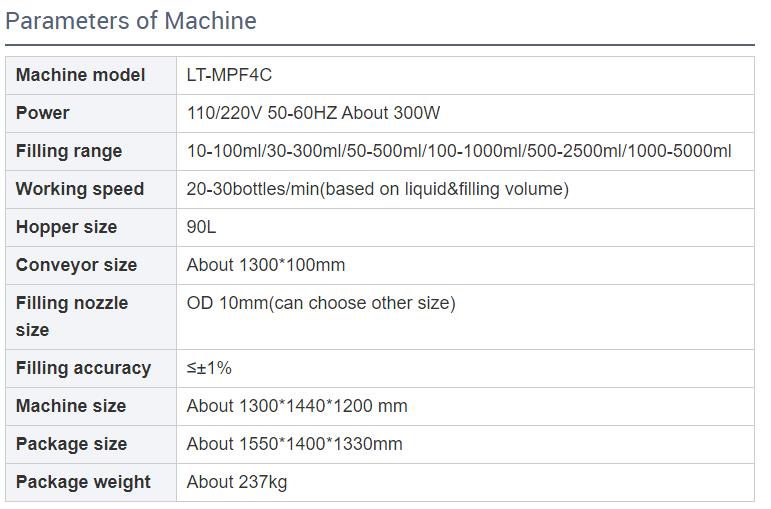The width and height of the screenshot is (771, 509).
Task: Click the Filling range label
Action: 69,151
